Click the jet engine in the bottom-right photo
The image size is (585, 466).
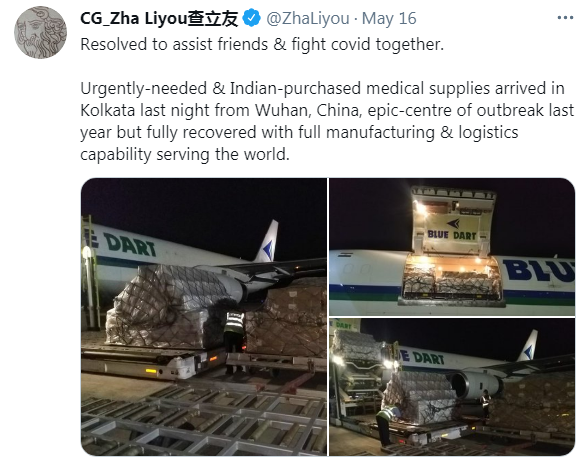click(x=475, y=384)
